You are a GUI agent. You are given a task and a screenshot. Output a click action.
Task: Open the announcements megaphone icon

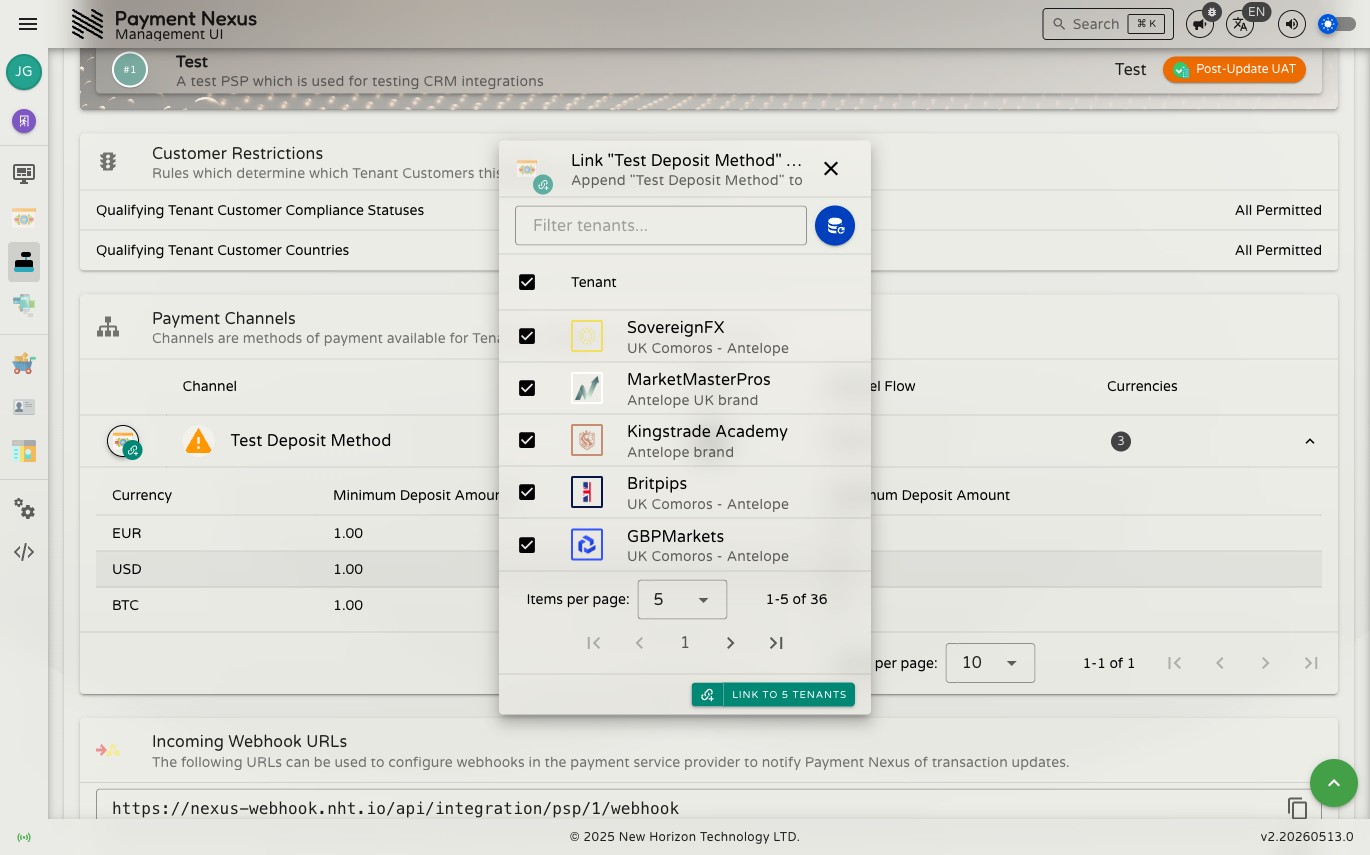click(1199, 24)
